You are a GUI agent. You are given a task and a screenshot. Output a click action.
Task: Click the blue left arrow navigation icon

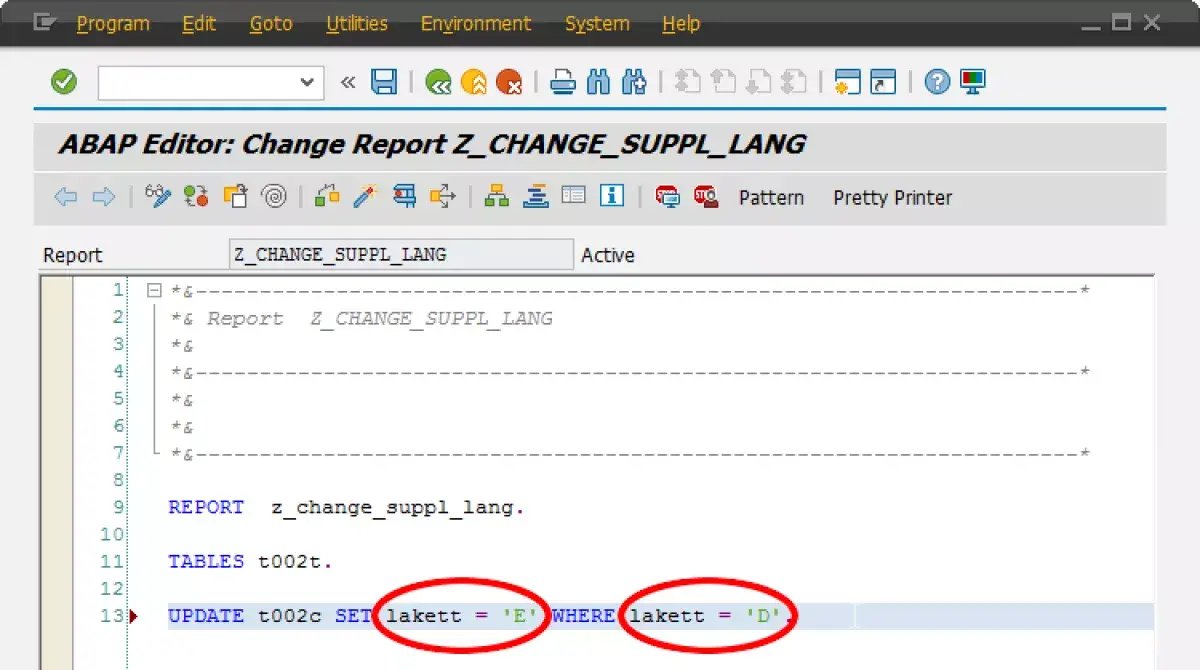pos(66,197)
